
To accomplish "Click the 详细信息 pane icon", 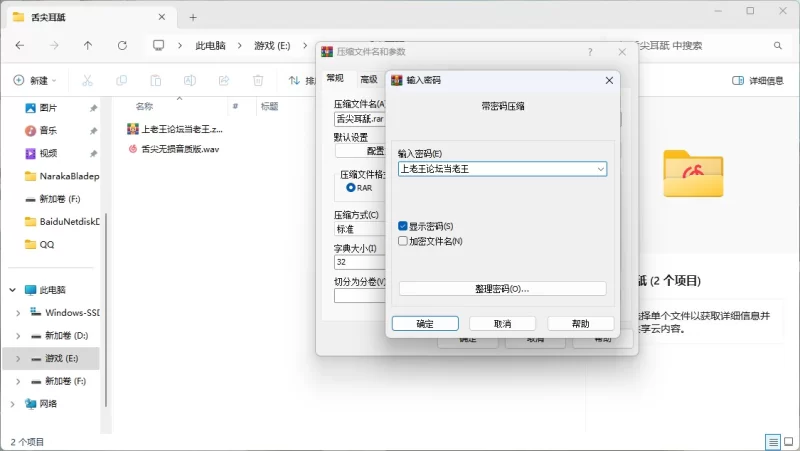I will tap(738, 80).
